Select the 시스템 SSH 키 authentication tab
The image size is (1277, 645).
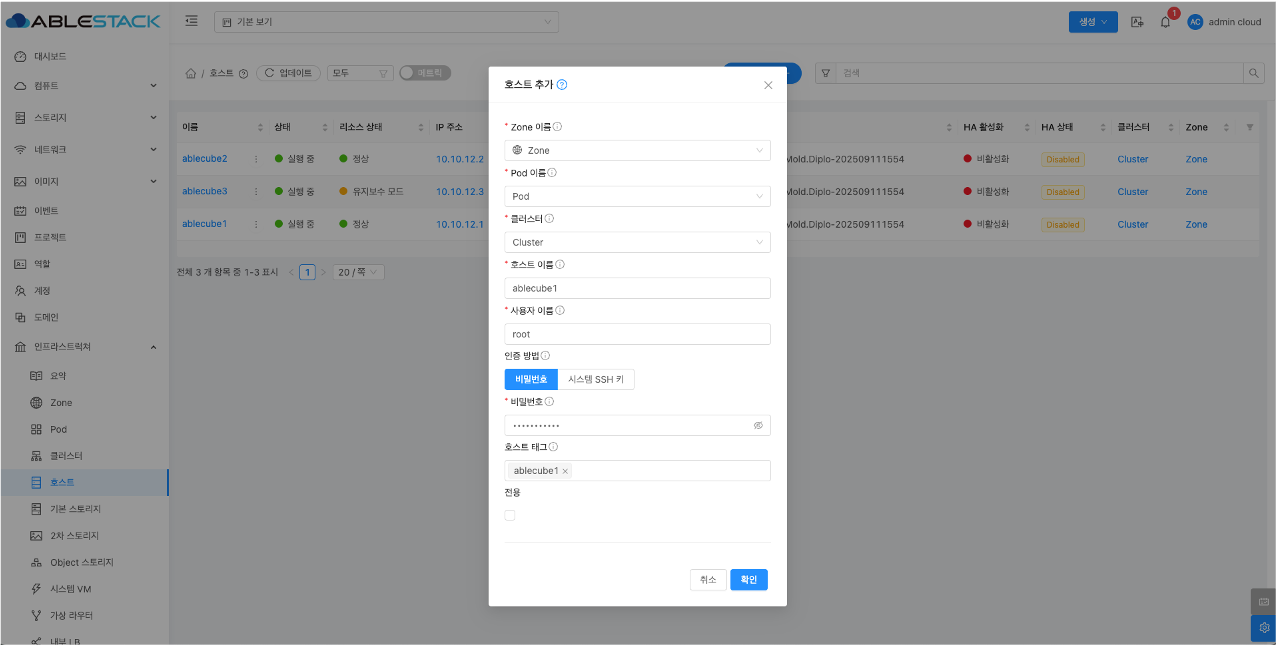coord(595,379)
